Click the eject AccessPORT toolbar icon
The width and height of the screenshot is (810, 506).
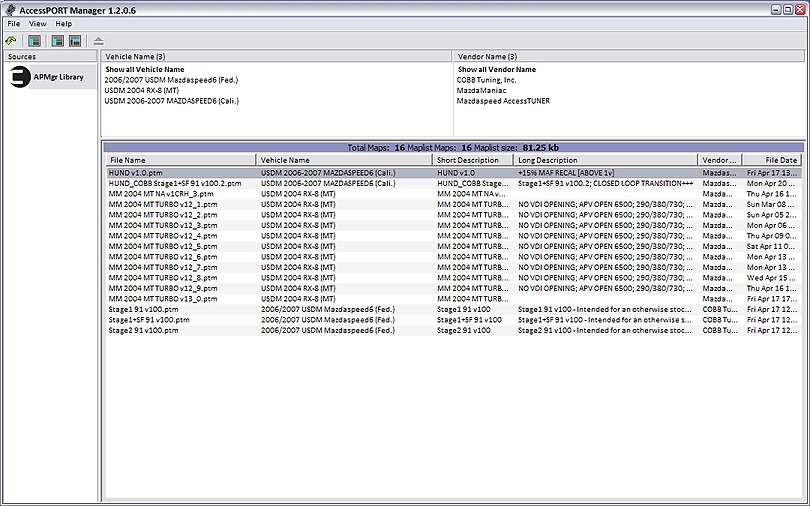99,41
